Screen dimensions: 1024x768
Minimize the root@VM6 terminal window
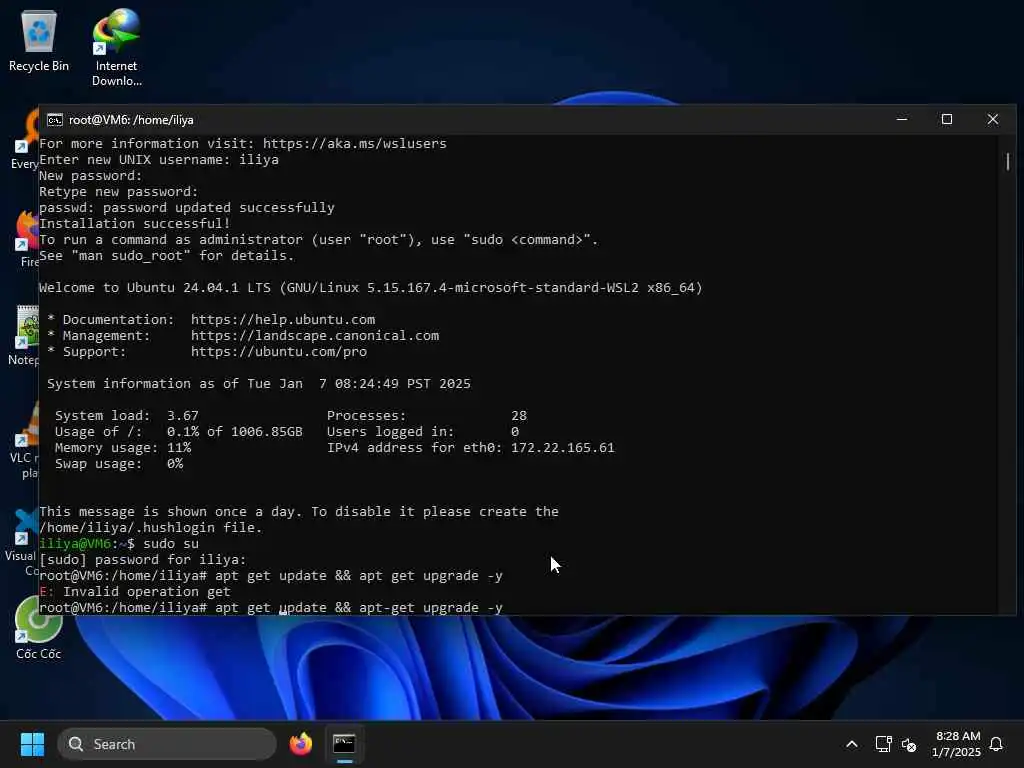pos(902,120)
